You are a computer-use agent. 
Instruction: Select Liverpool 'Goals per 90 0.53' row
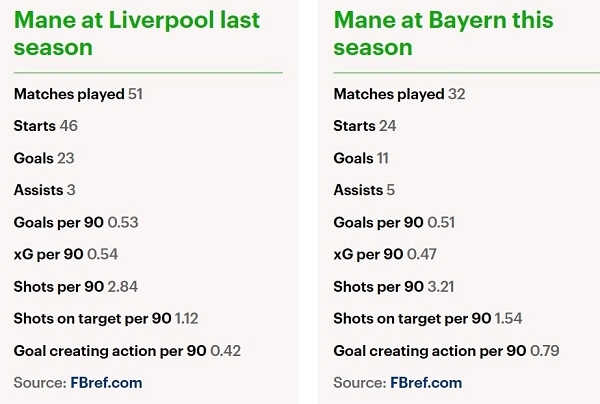(75, 222)
